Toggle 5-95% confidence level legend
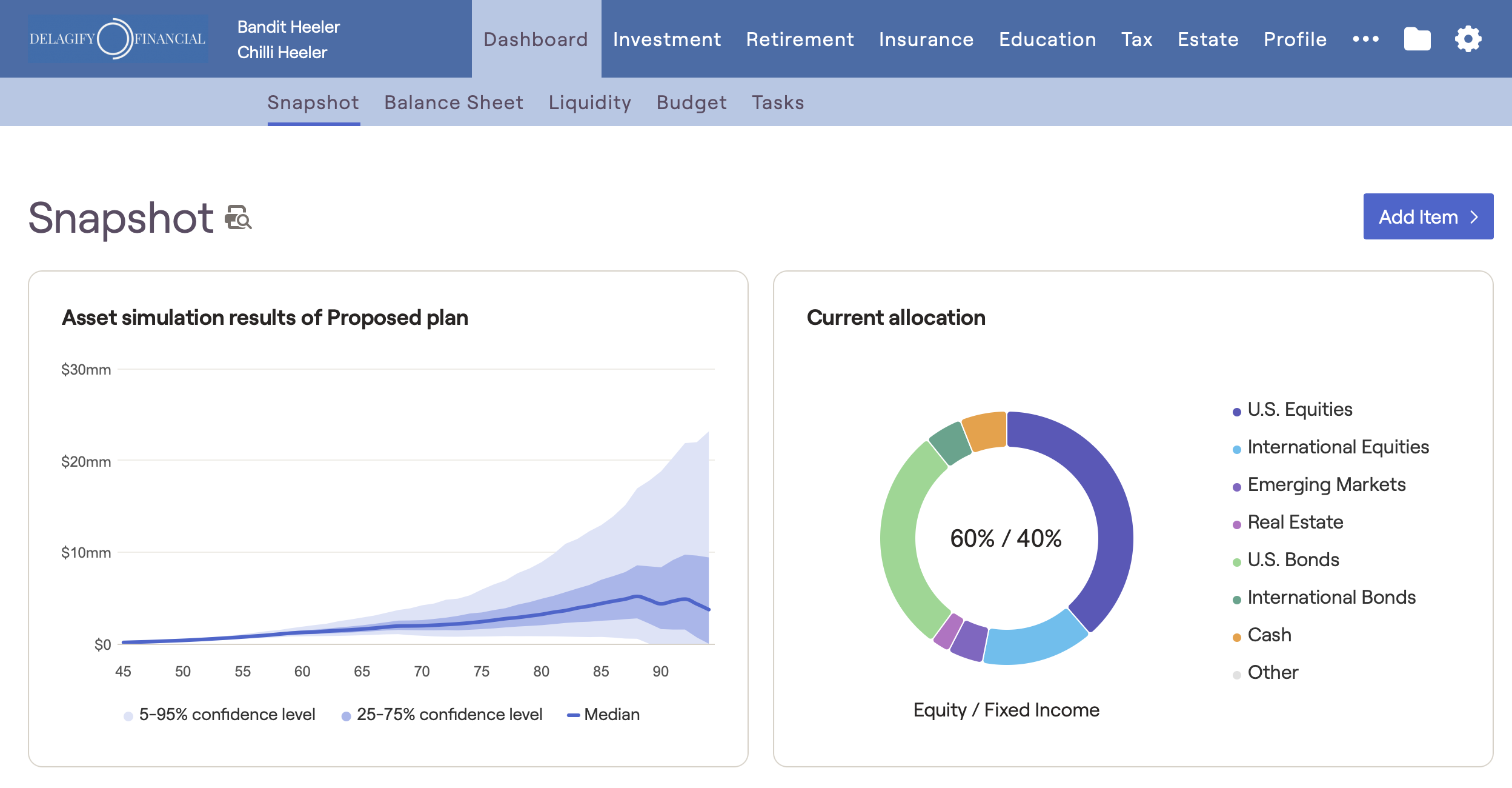 click(x=219, y=715)
